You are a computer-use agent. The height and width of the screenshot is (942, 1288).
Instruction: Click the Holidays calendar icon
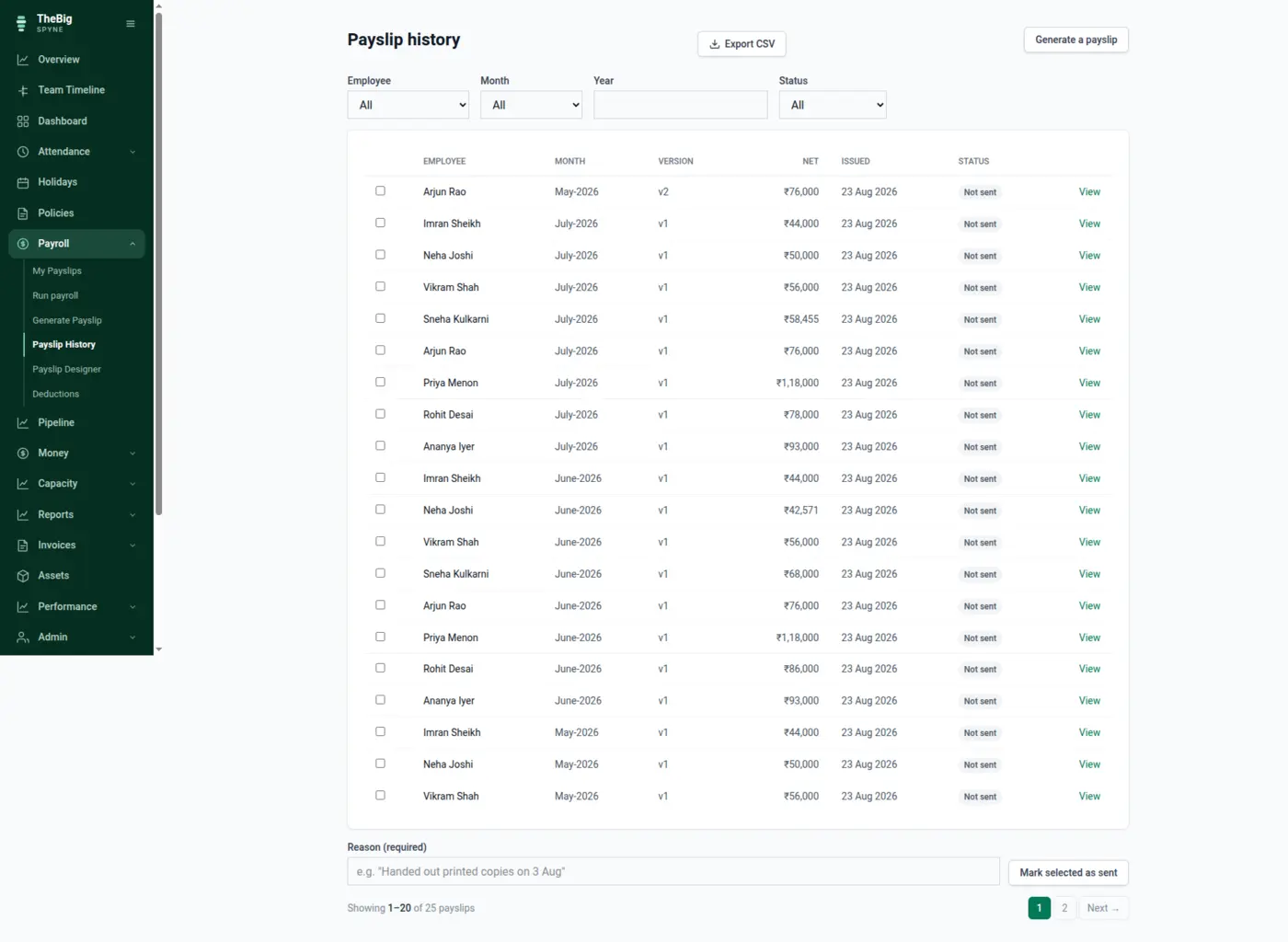[23, 182]
